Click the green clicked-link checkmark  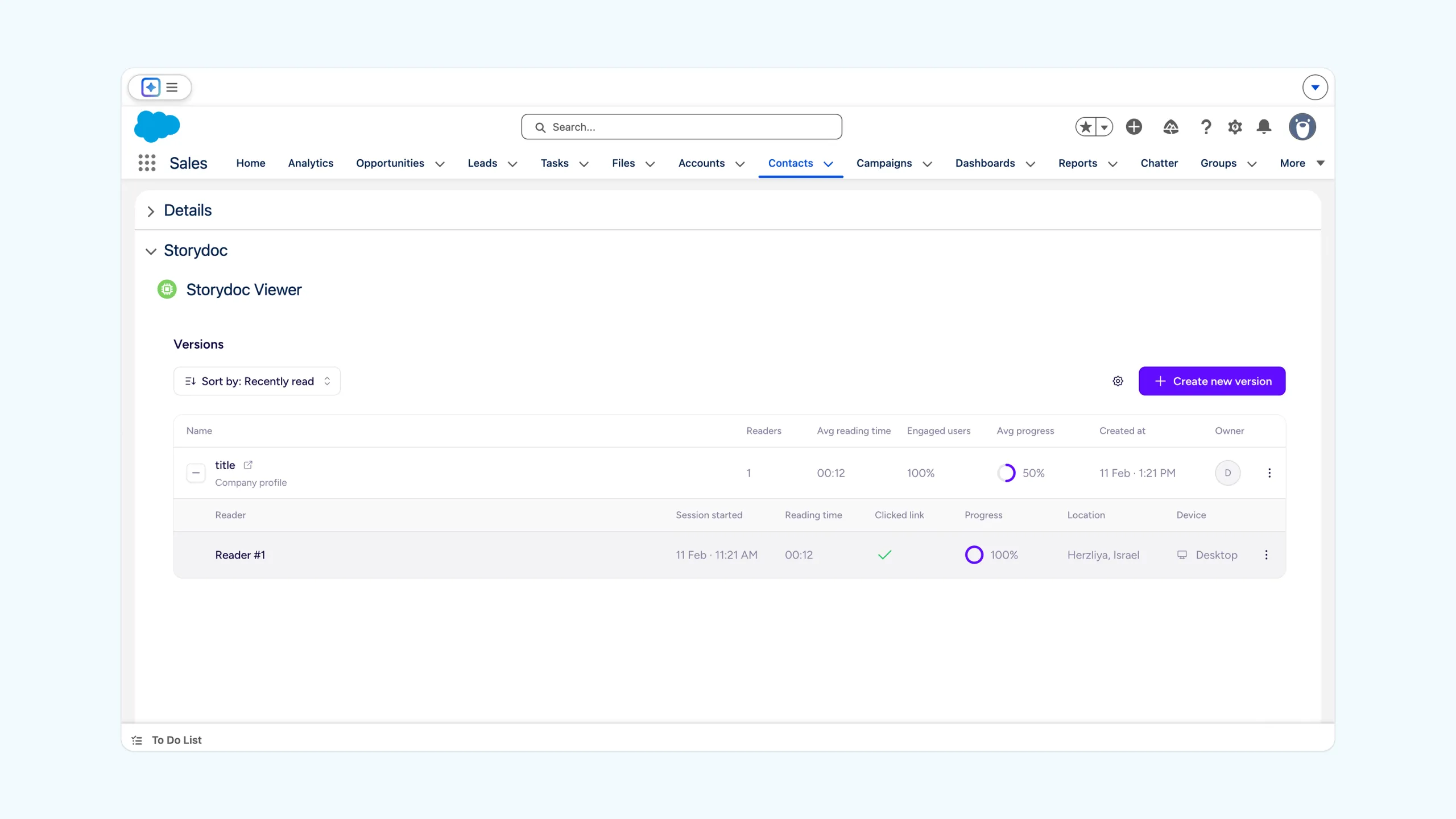[885, 555]
